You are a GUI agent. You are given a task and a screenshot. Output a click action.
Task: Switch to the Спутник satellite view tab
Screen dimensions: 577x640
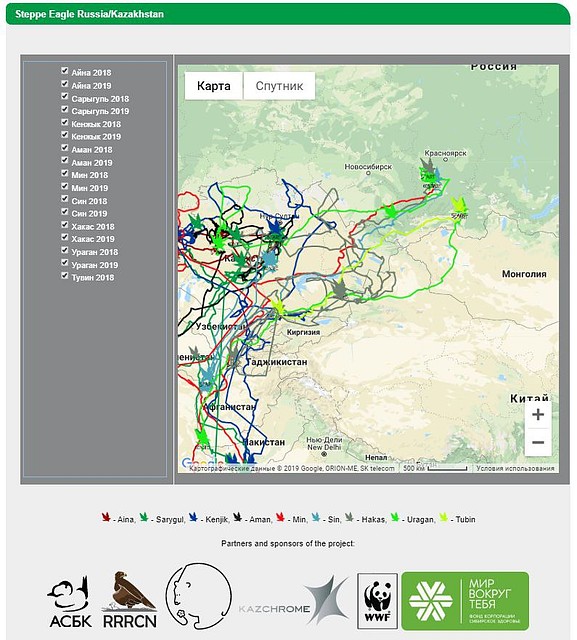pyautogui.click(x=279, y=86)
